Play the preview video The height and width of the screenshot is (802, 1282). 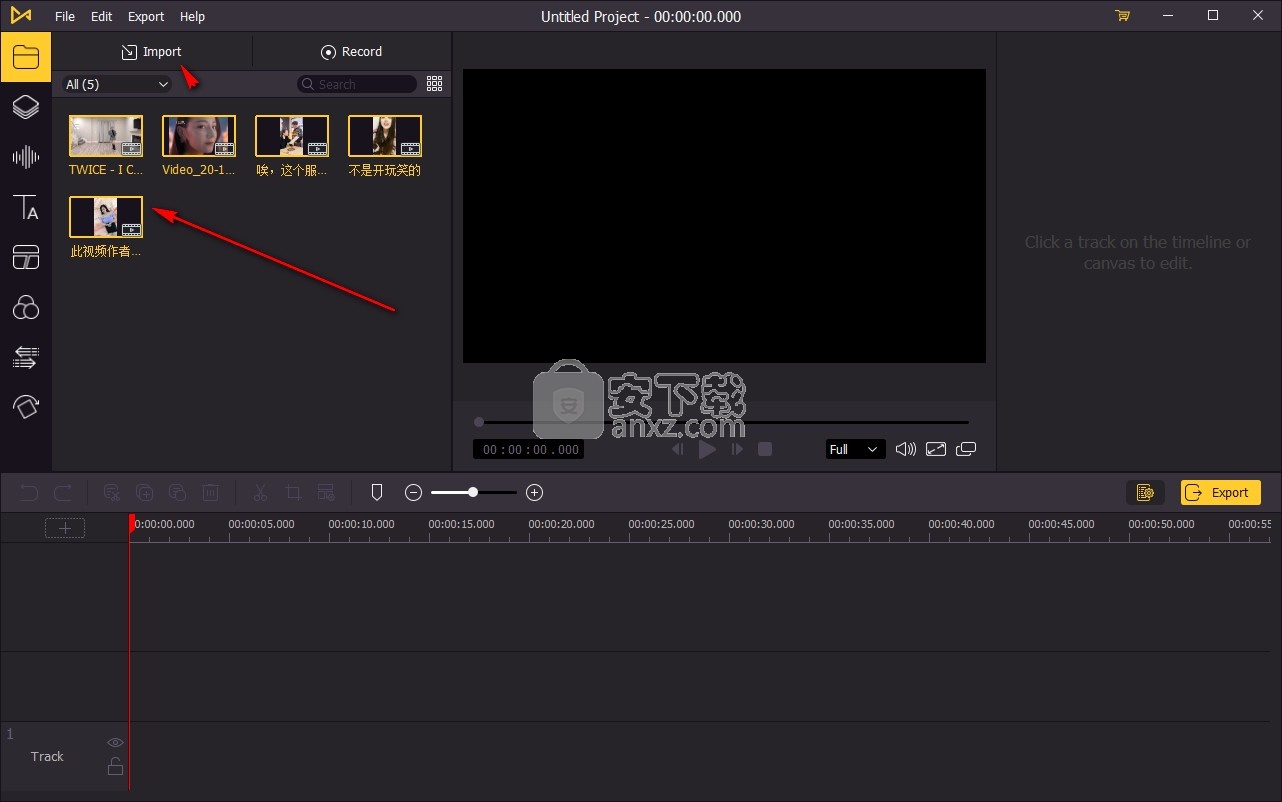coord(707,449)
